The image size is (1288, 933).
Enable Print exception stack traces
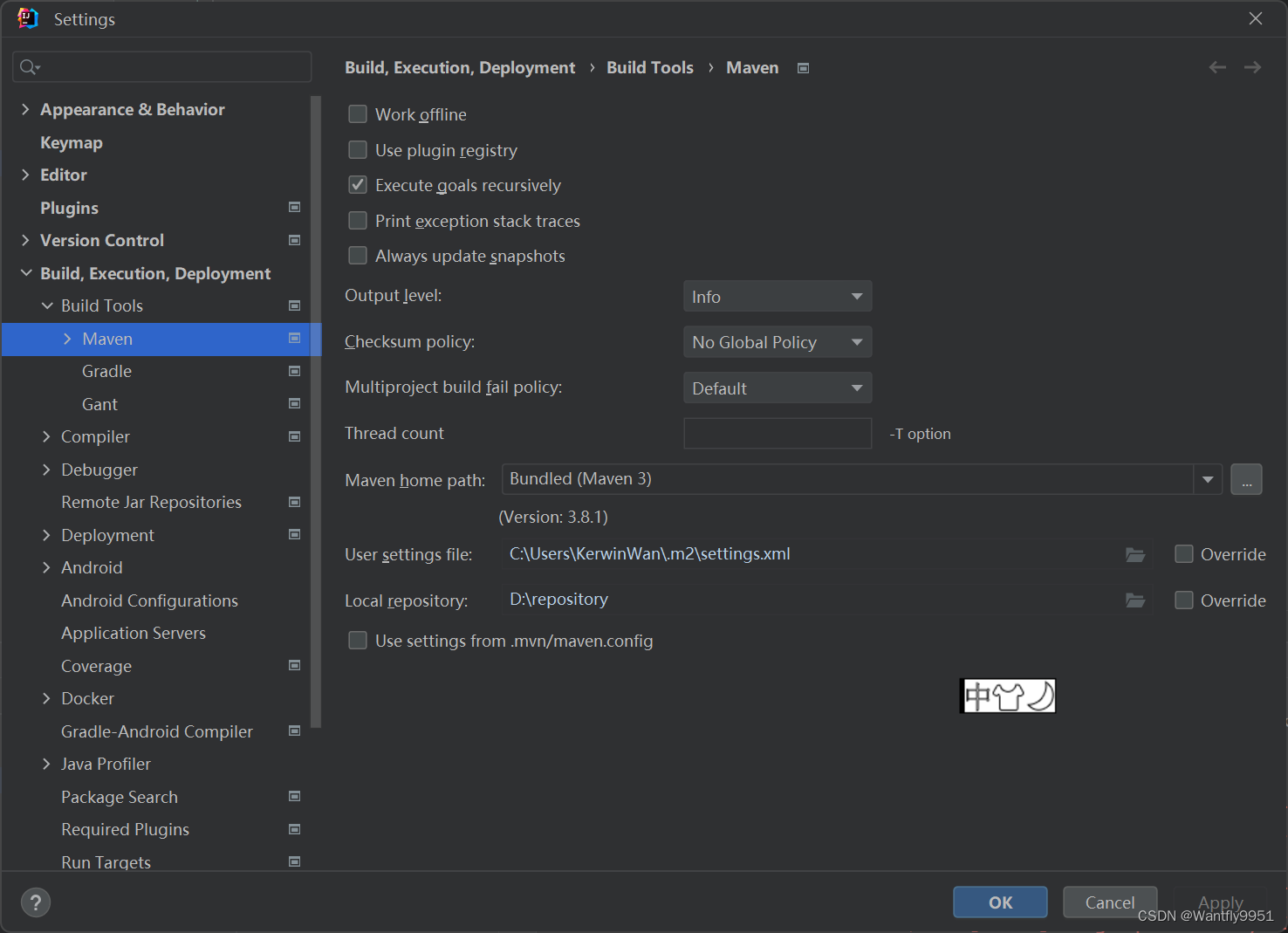pos(358,221)
